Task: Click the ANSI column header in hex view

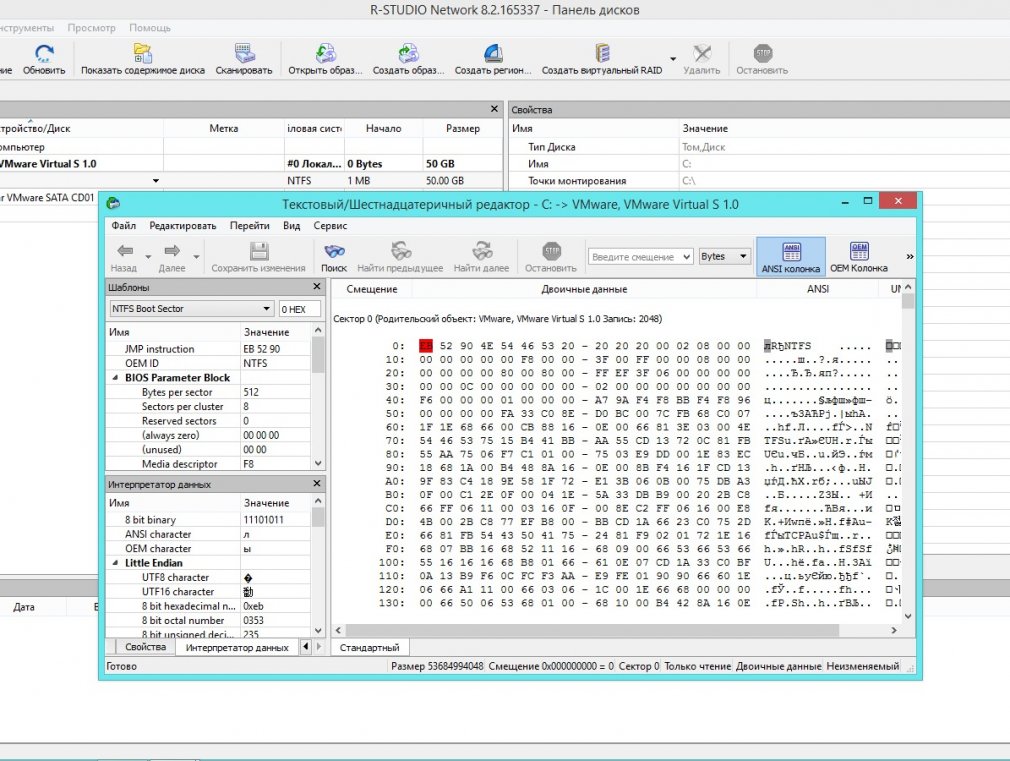Action: [x=818, y=289]
